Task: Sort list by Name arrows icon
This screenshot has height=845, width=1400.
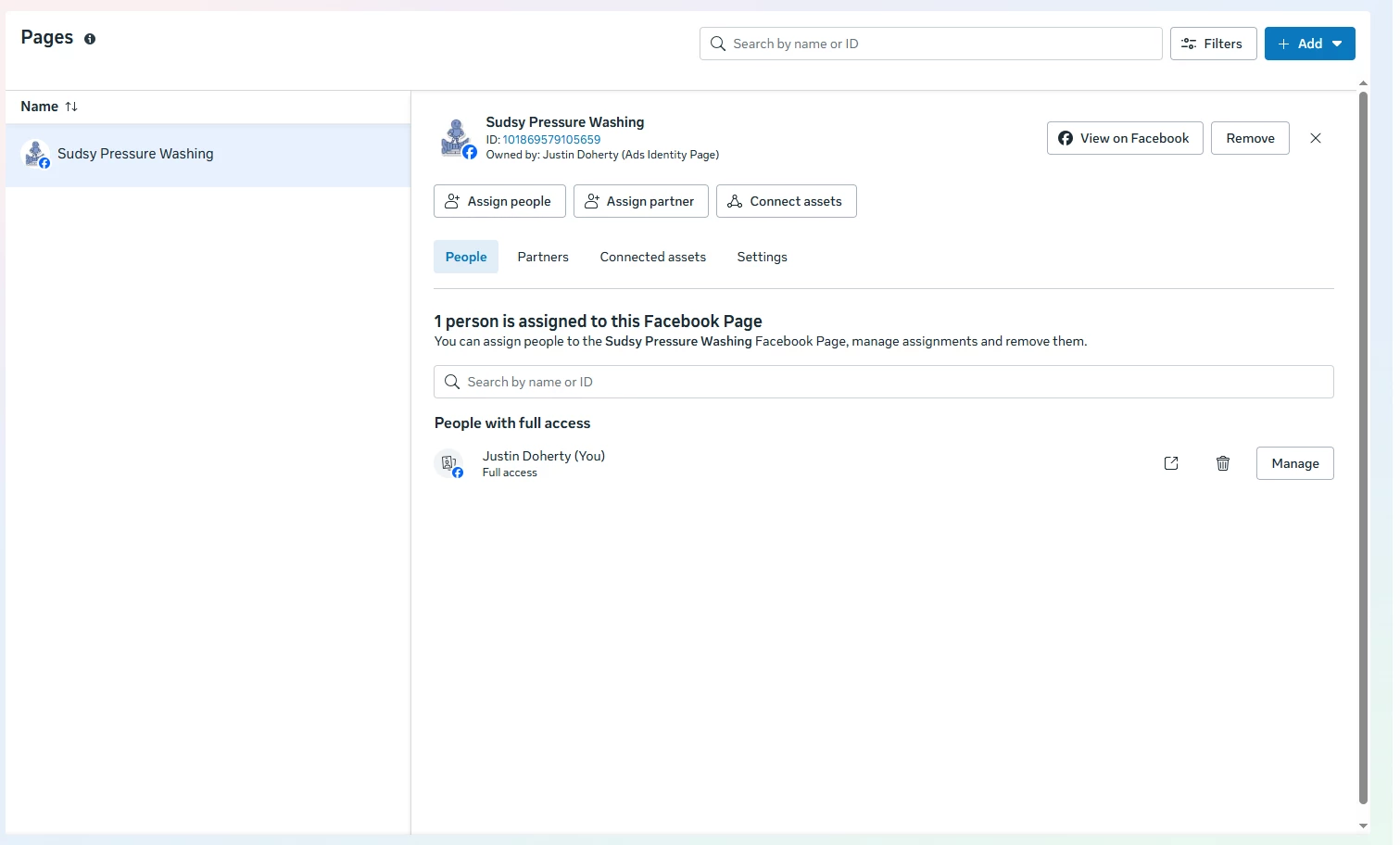Action: (71, 107)
